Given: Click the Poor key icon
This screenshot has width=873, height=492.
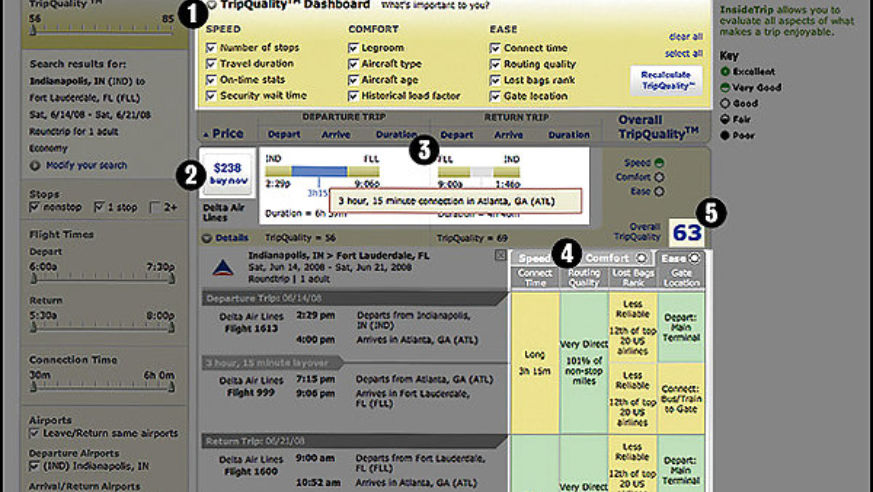Looking at the screenshot, I should pyautogui.click(x=725, y=135).
